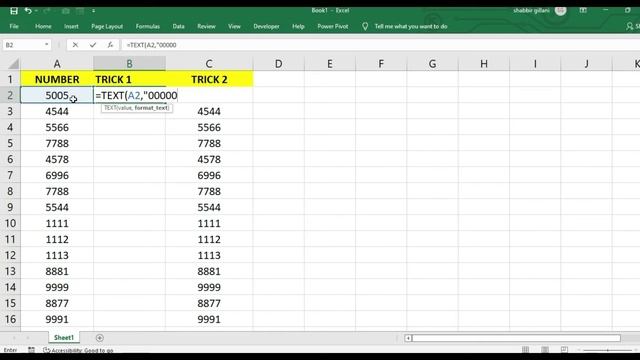Open the Developer tab
640x360 pixels.
point(266,26)
